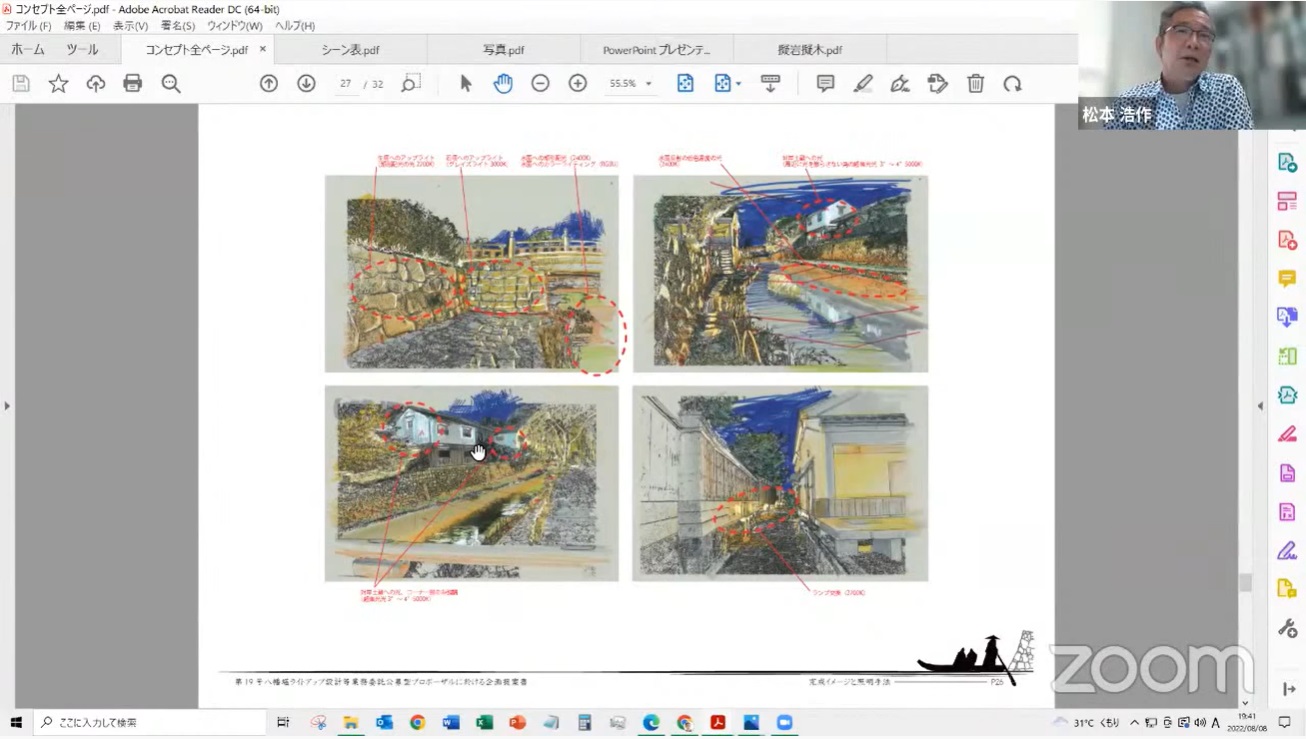This screenshot has height=739, width=1306.
Task: Click the top-right canal night sketch
Action: 780,273
